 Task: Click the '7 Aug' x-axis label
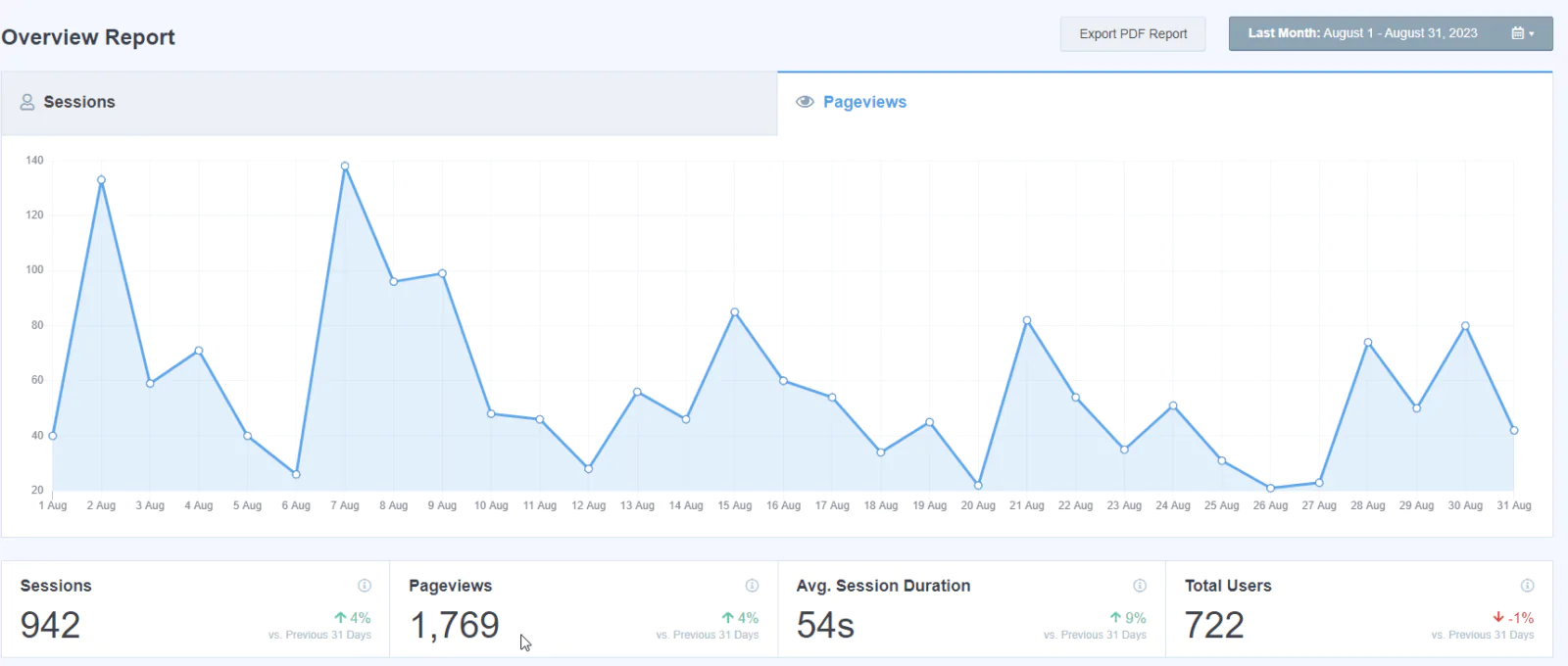coord(345,505)
